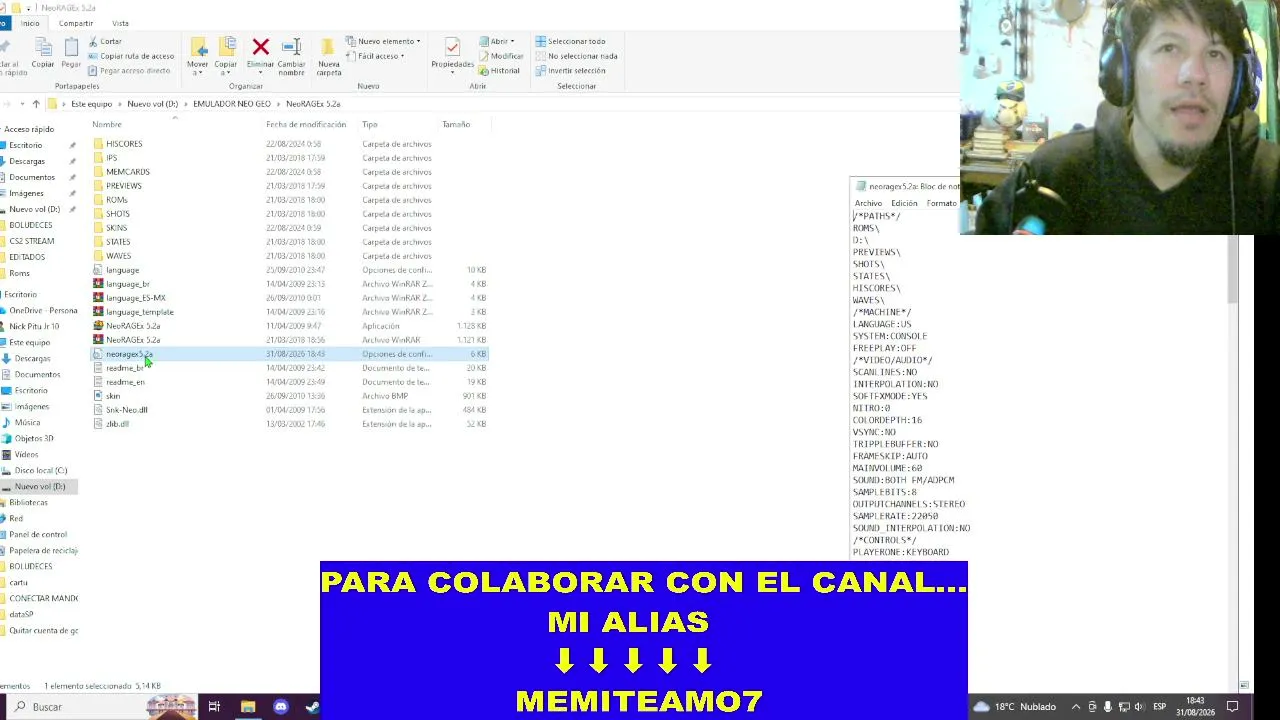The height and width of the screenshot is (720, 1280).
Task: Open Papelera de reciclaje in navigation pane
Action: point(42,550)
